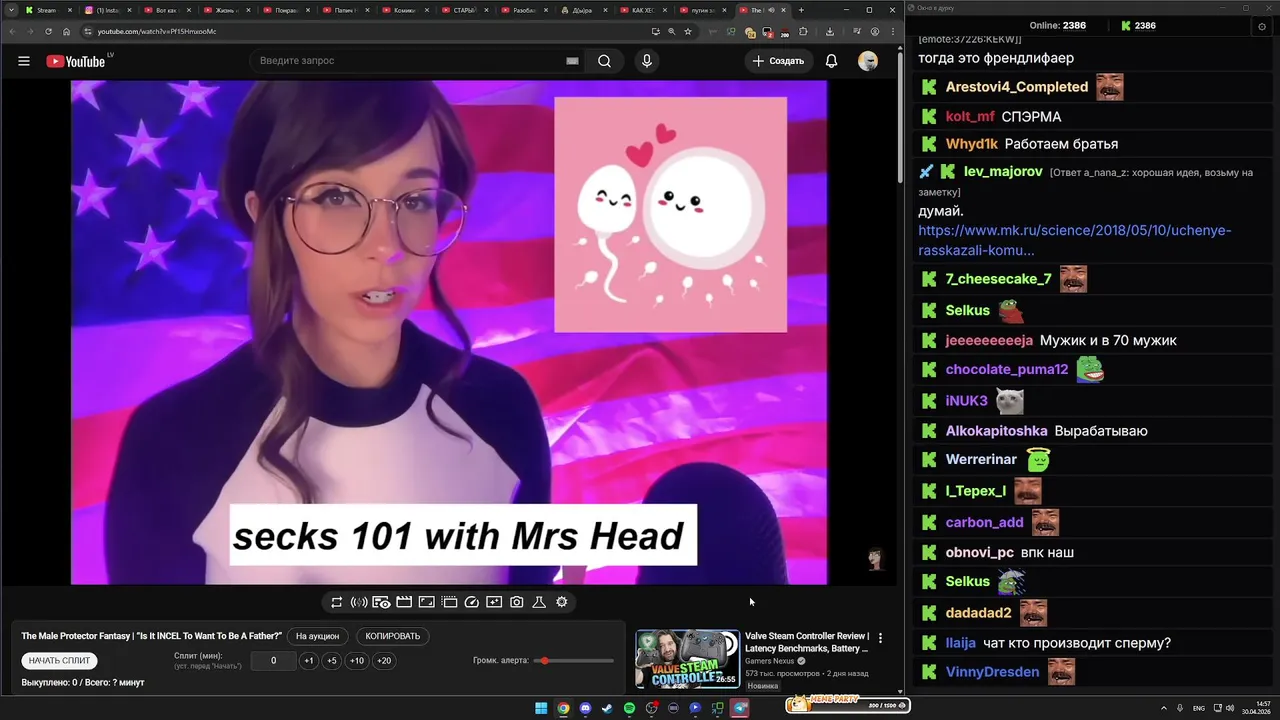Click the Создать create button
The height and width of the screenshot is (720, 1280).
pyautogui.click(x=778, y=61)
